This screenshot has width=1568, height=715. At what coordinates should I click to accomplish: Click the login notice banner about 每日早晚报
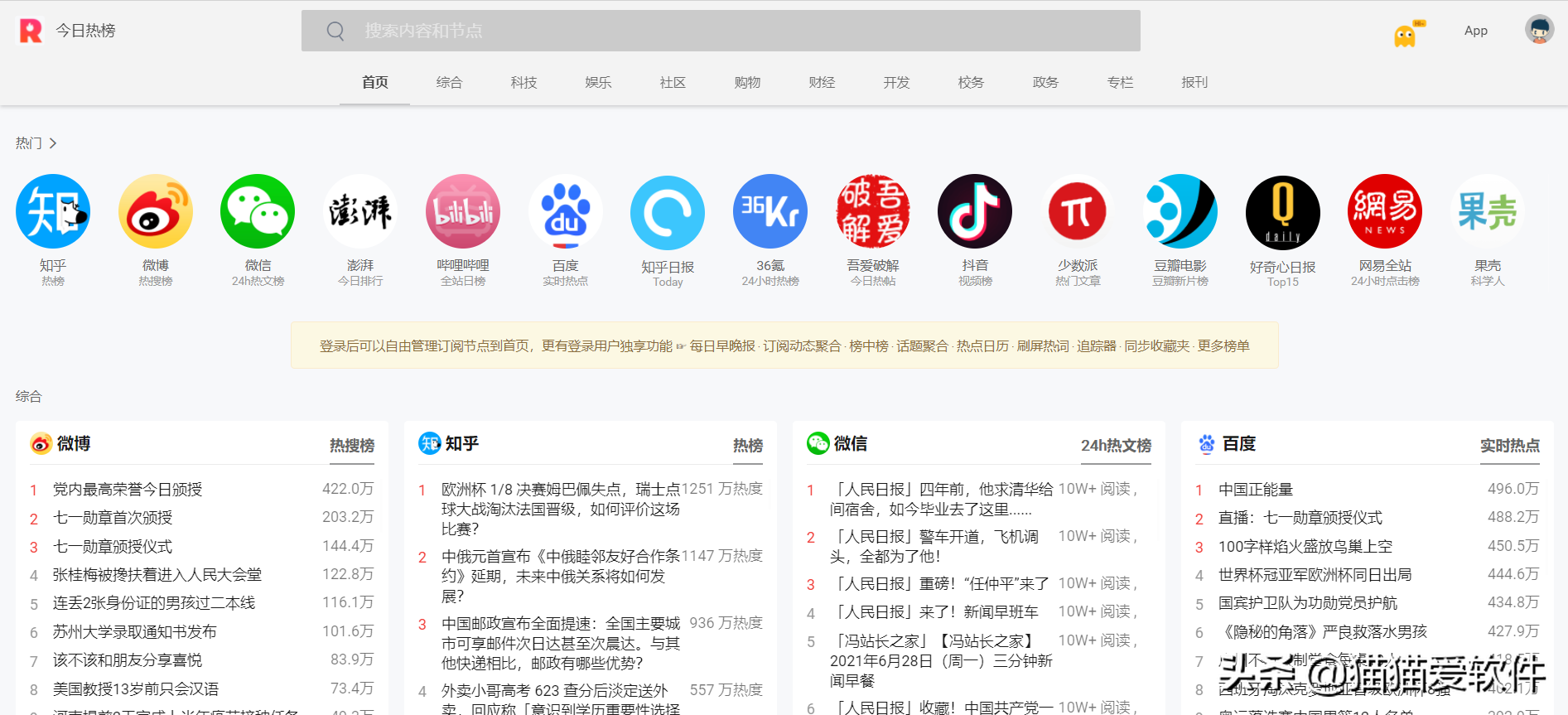click(x=784, y=345)
